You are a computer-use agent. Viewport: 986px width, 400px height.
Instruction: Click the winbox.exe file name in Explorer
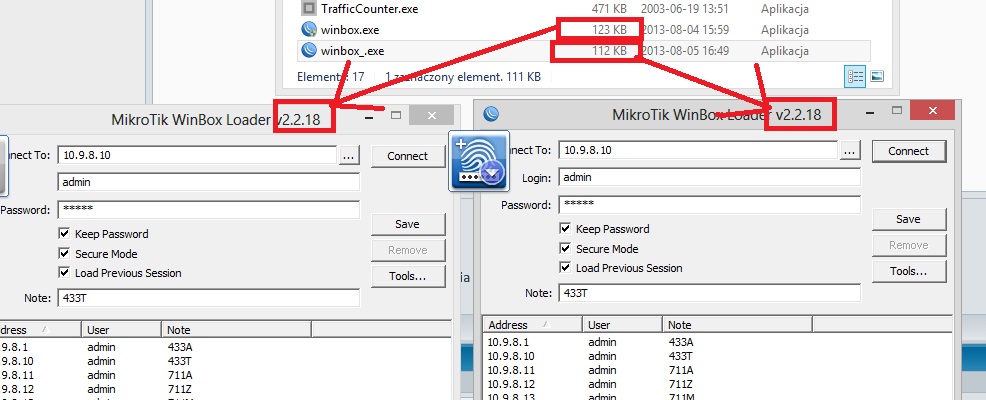click(350, 30)
